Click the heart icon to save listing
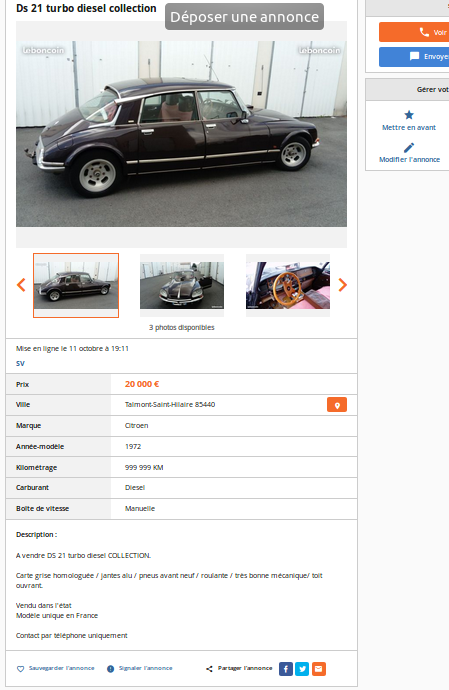This screenshot has height=690, width=449. (x=20, y=669)
